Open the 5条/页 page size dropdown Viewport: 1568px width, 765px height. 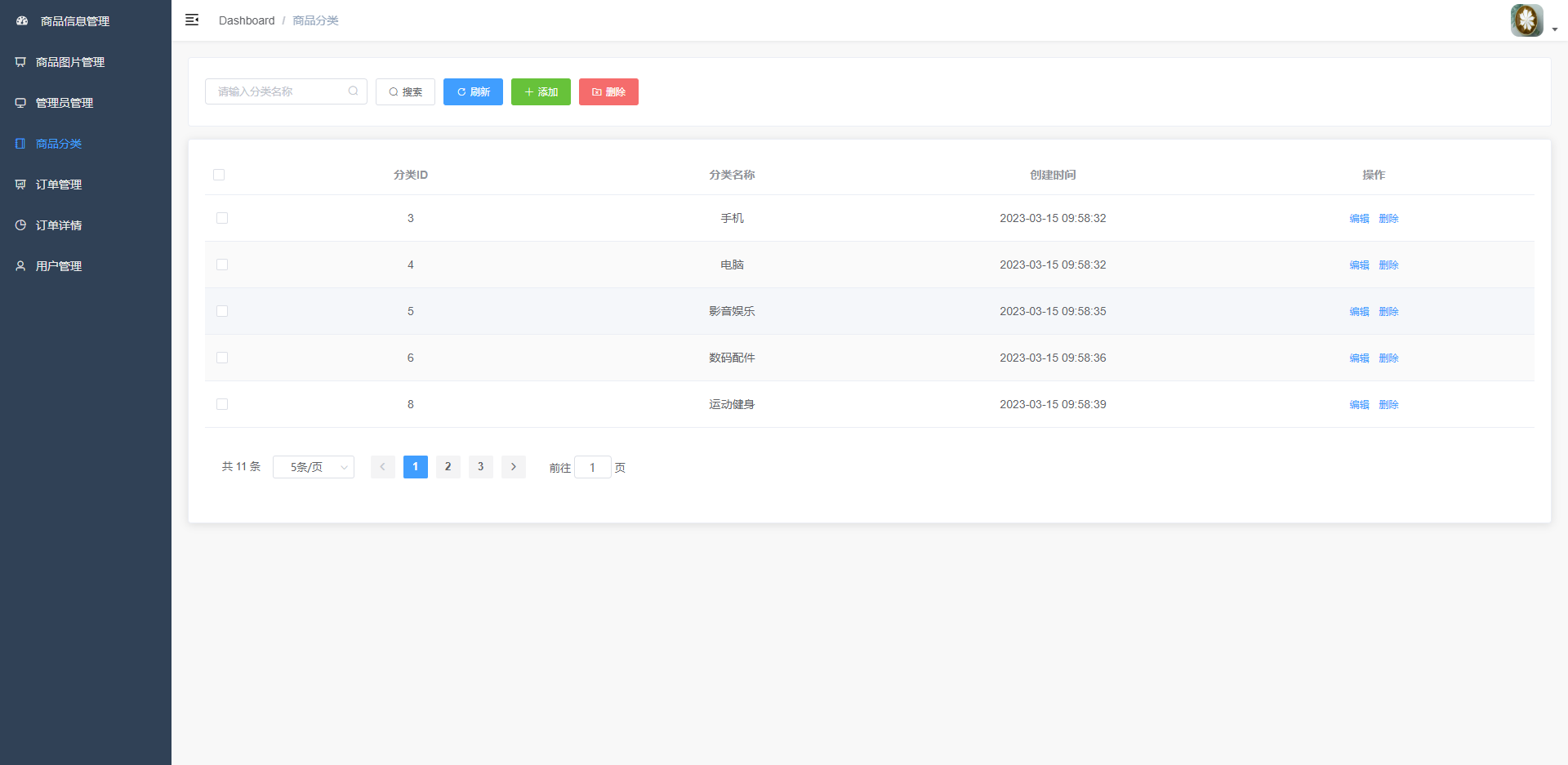(314, 467)
